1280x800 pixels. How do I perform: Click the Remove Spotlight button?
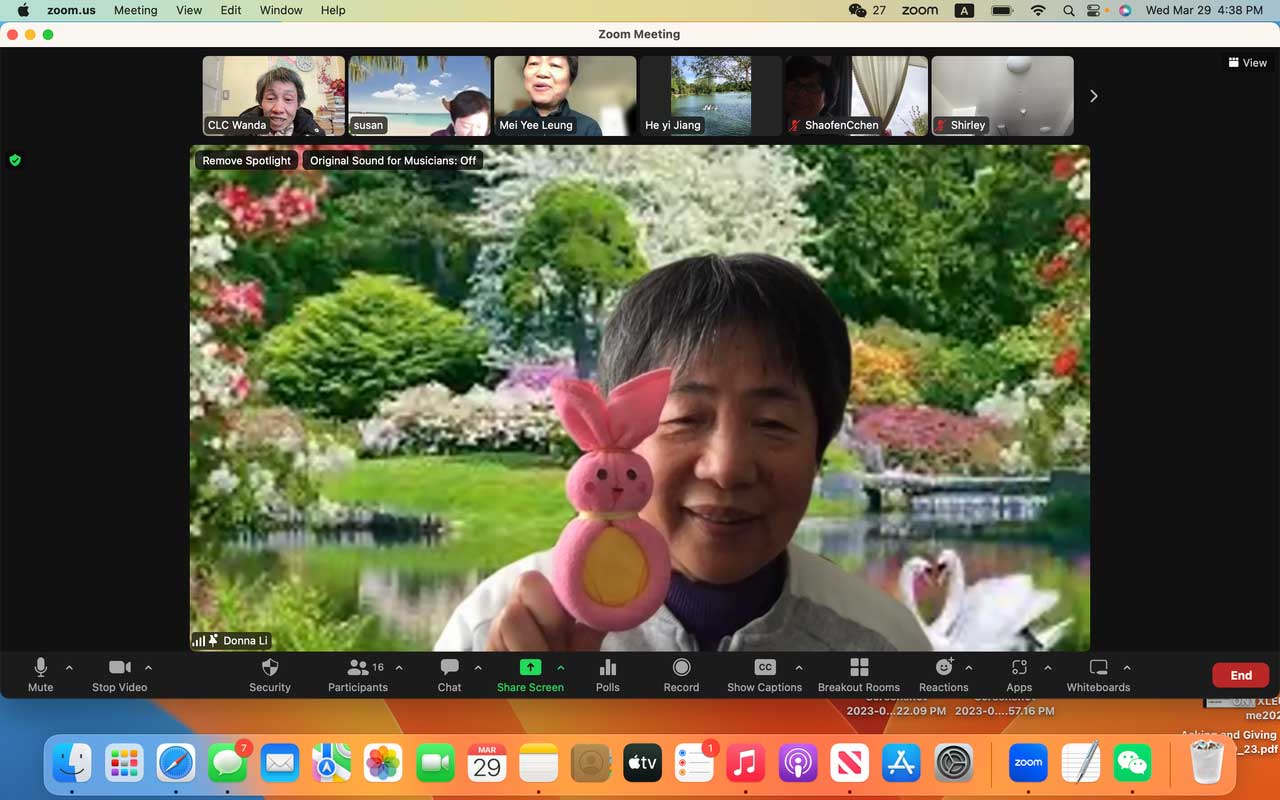pos(246,160)
